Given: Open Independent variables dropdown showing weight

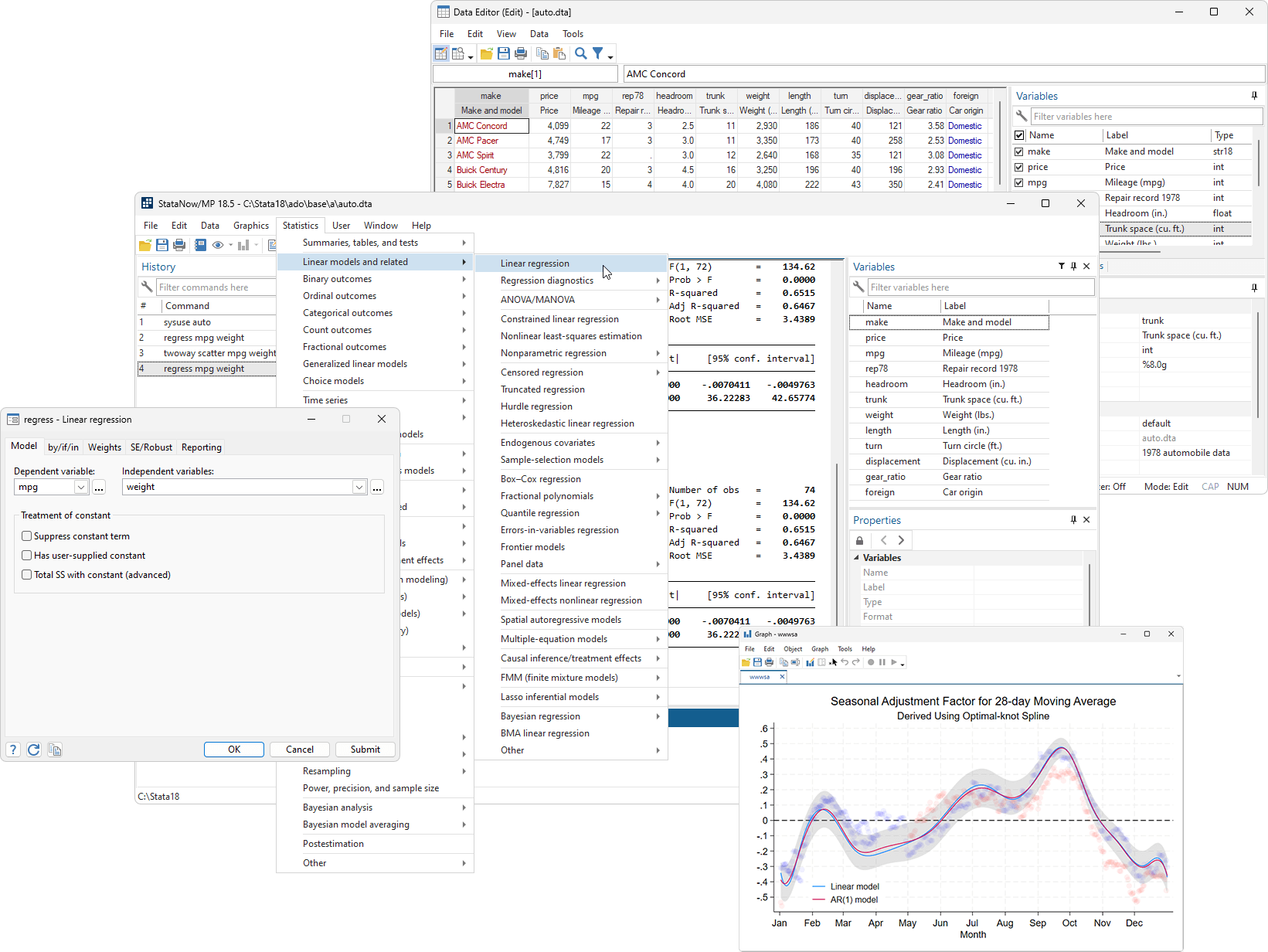Looking at the screenshot, I should click(359, 487).
